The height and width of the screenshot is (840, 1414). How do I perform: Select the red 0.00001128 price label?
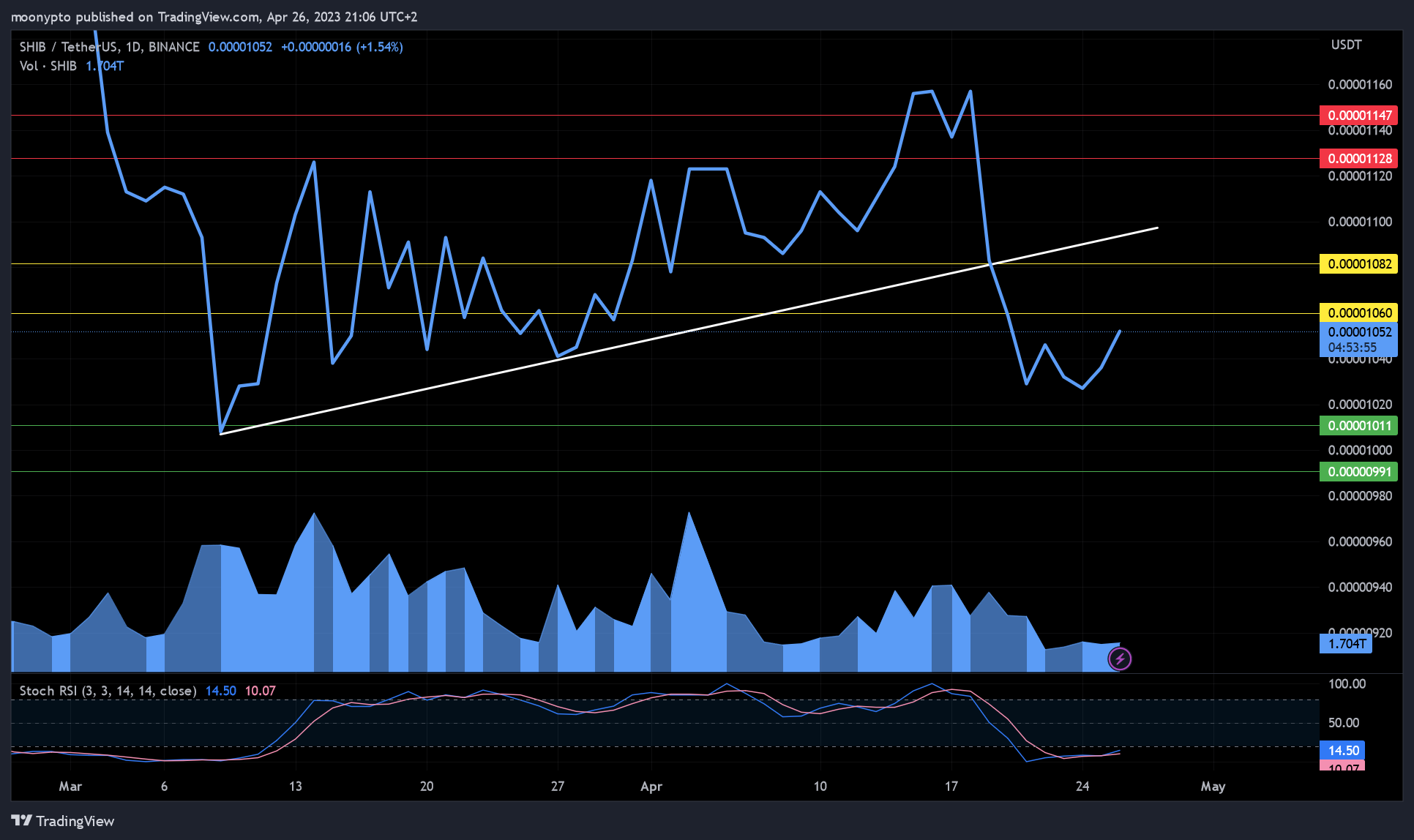(1359, 159)
